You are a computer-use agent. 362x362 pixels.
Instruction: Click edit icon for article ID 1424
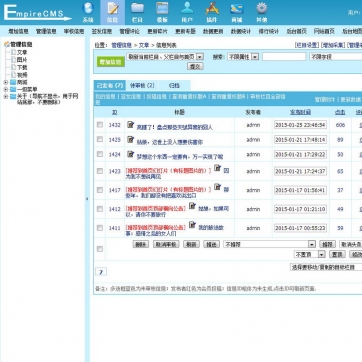tap(131, 154)
